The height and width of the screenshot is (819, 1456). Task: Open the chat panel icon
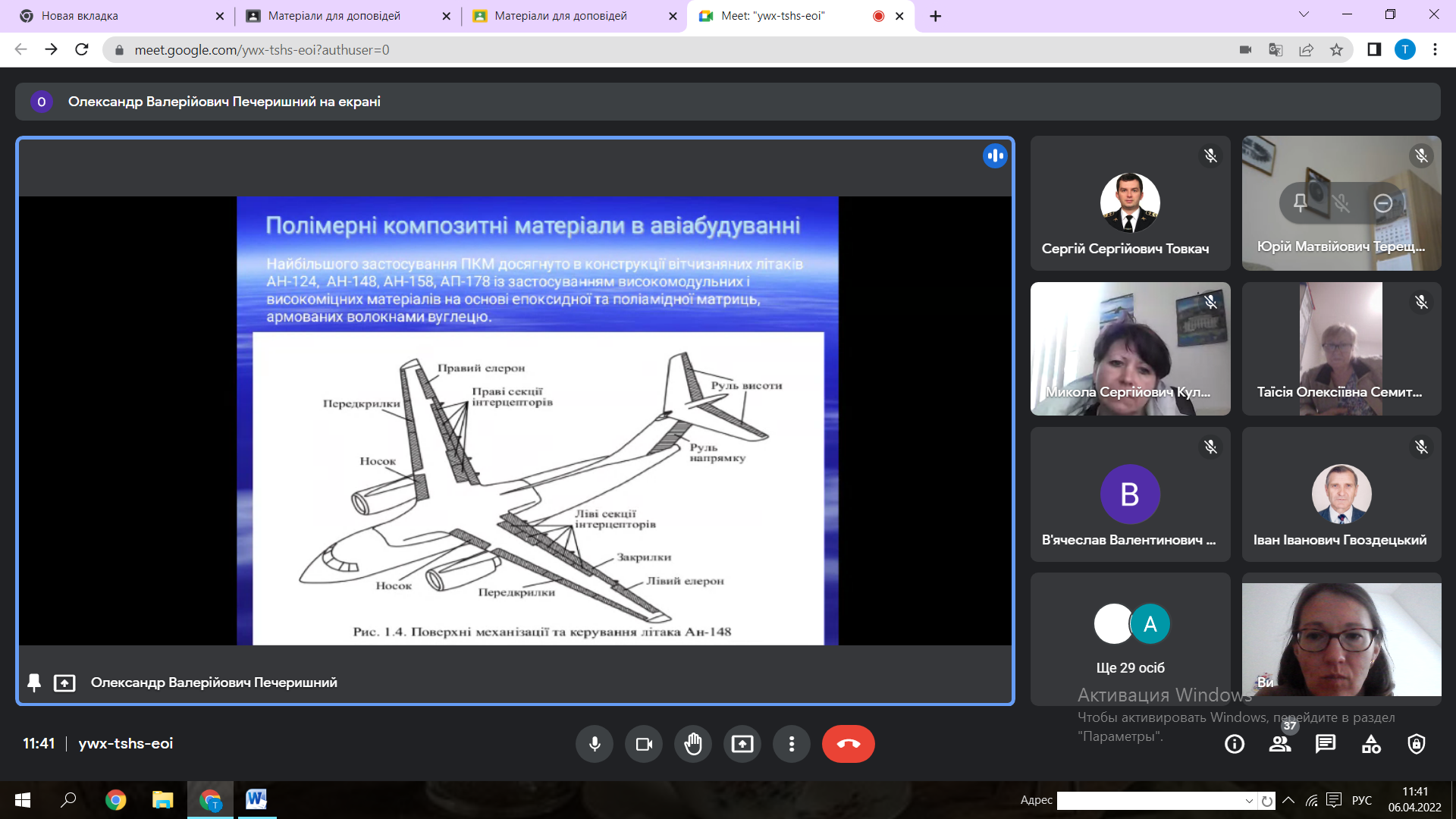pos(1326,744)
